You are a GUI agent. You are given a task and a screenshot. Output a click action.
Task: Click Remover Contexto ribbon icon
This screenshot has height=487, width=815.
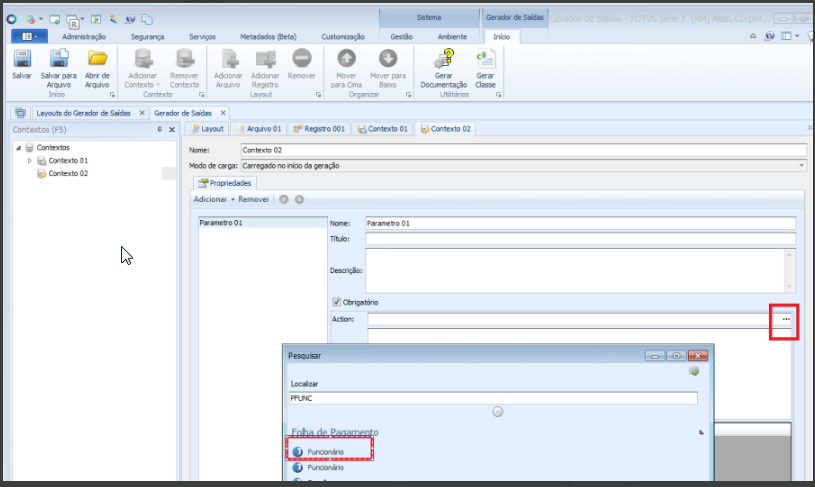tap(184, 59)
